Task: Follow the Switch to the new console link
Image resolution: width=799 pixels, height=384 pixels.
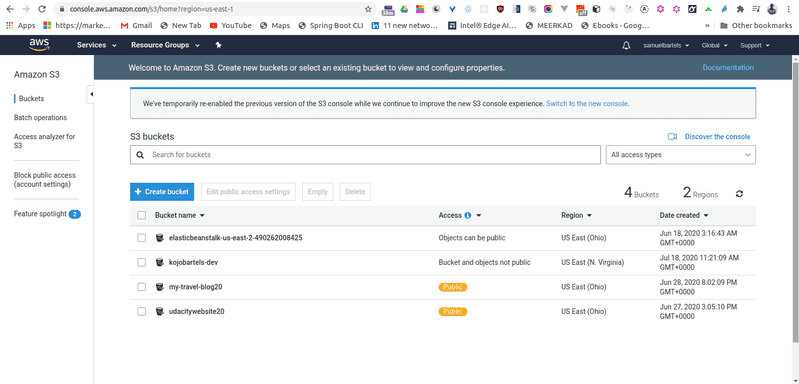Action: click(x=587, y=103)
